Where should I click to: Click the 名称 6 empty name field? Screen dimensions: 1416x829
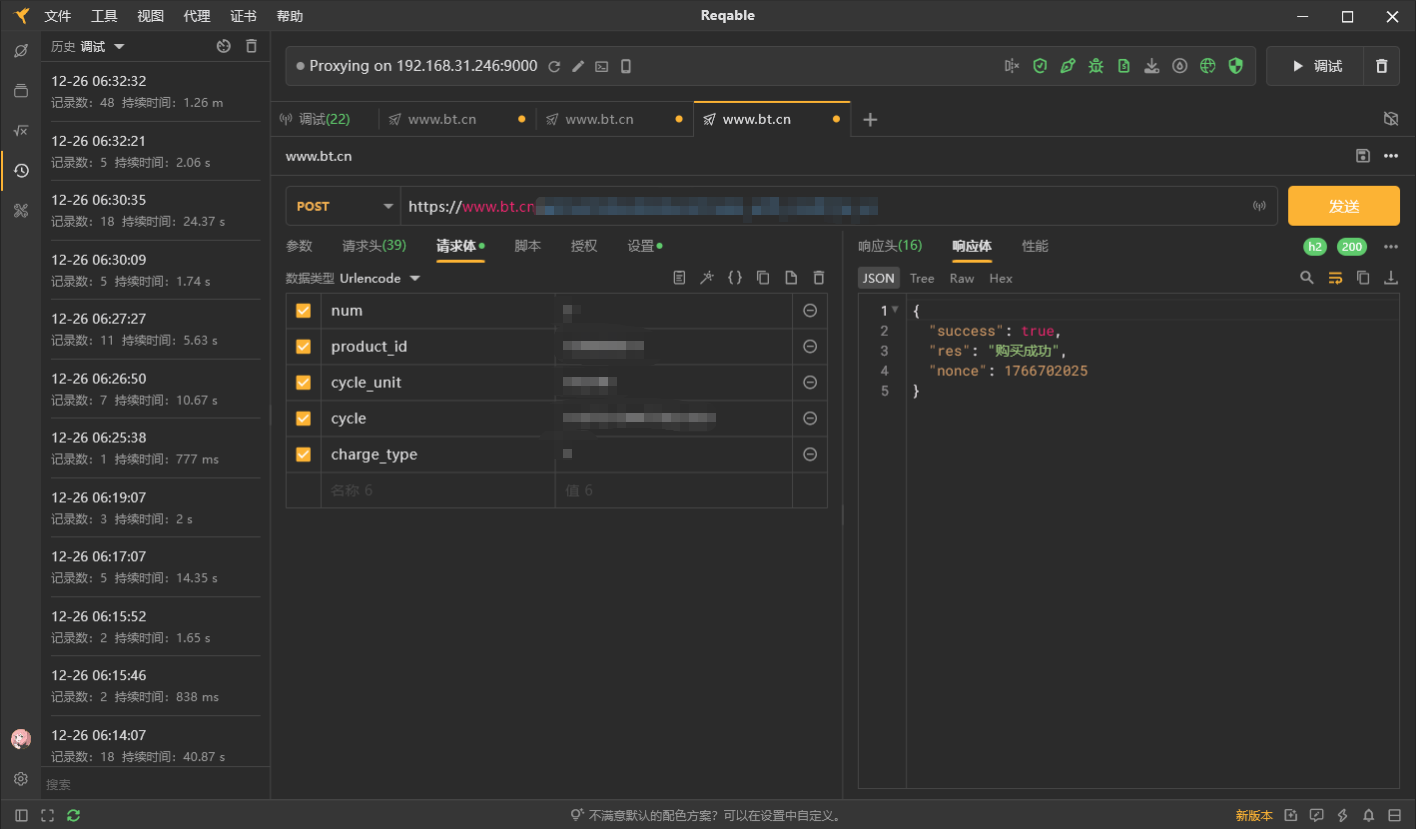(437, 490)
